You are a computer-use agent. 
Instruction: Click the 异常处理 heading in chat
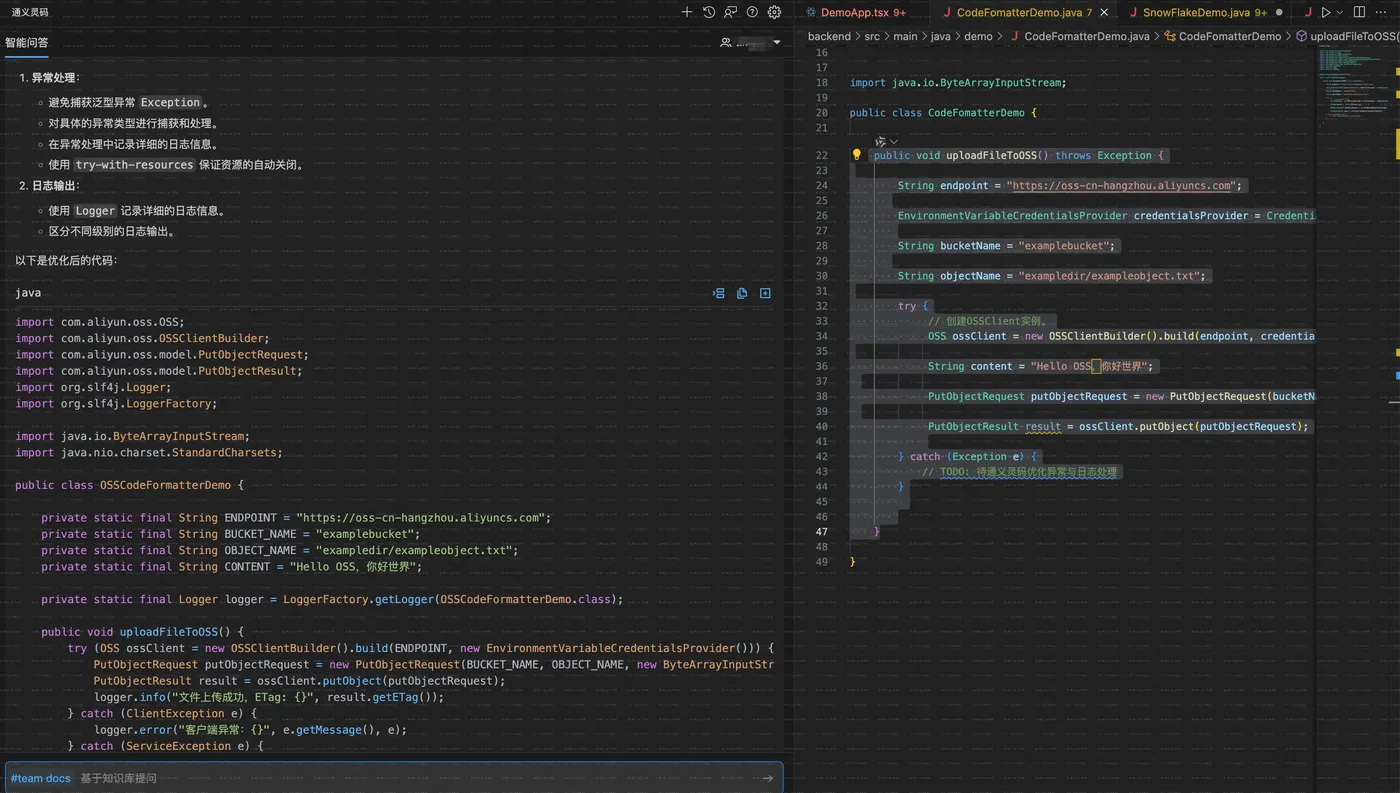pos(53,78)
